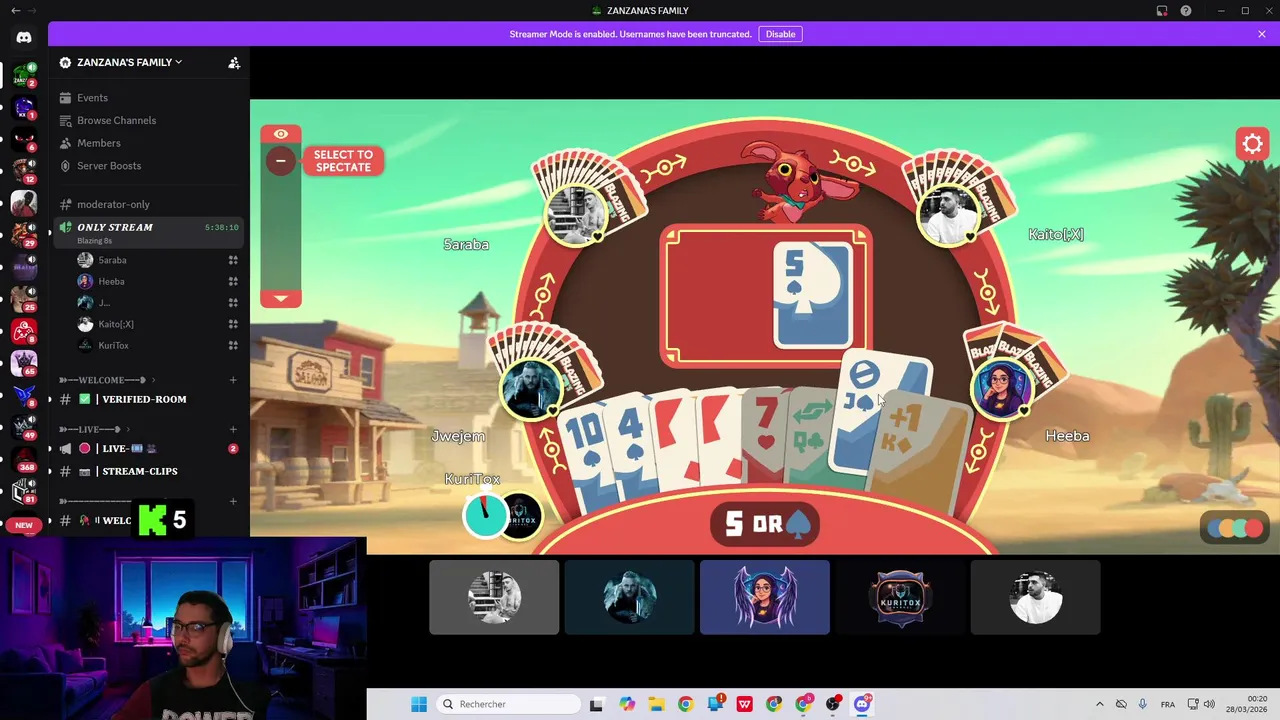Open the taskbar volume icon

tap(1209, 704)
